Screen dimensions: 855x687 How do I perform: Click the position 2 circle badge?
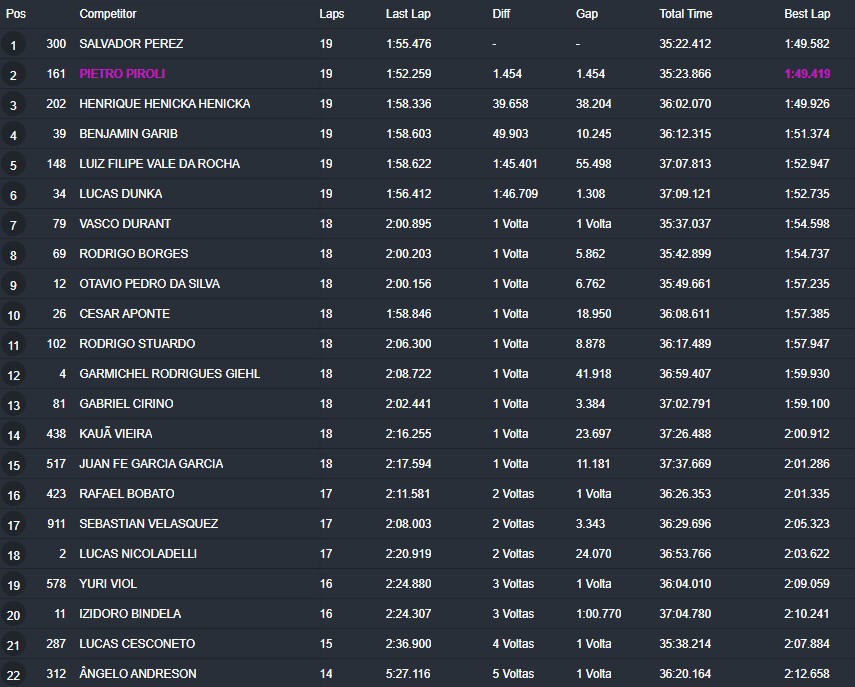click(x=13, y=75)
